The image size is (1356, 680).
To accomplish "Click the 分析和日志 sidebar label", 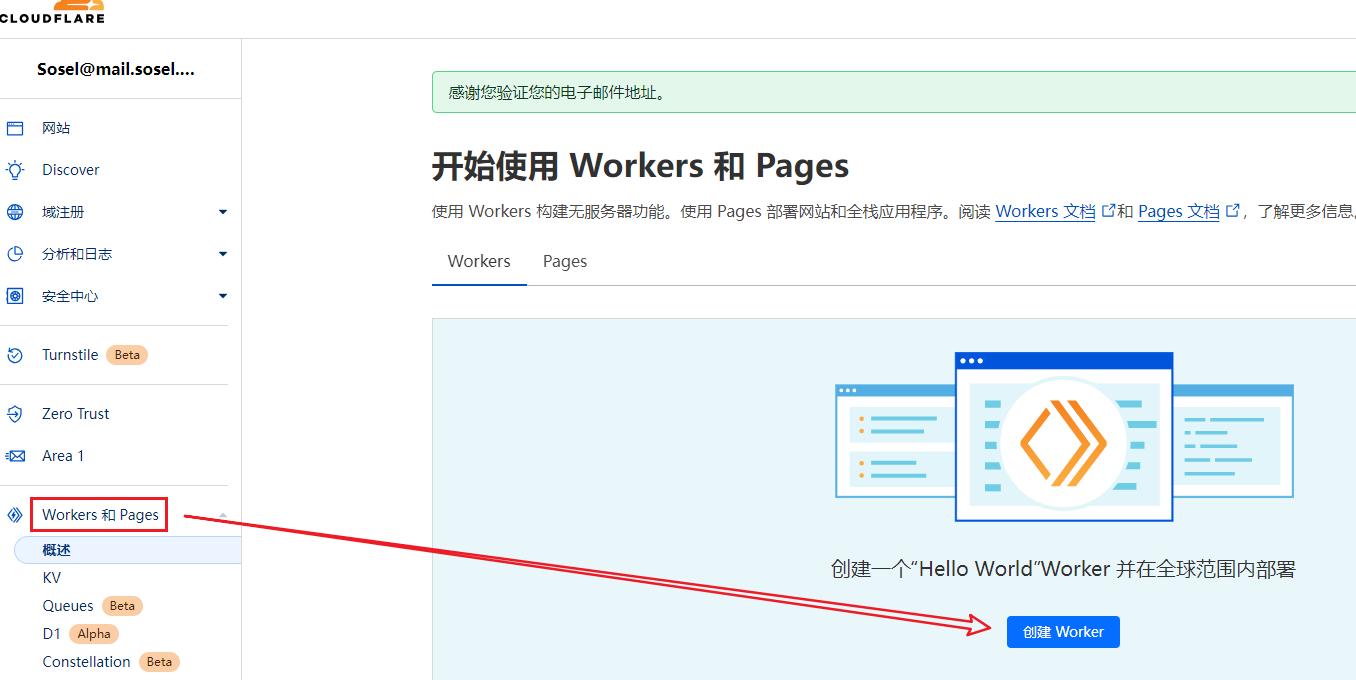I will pyautogui.click(x=77, y=254).
